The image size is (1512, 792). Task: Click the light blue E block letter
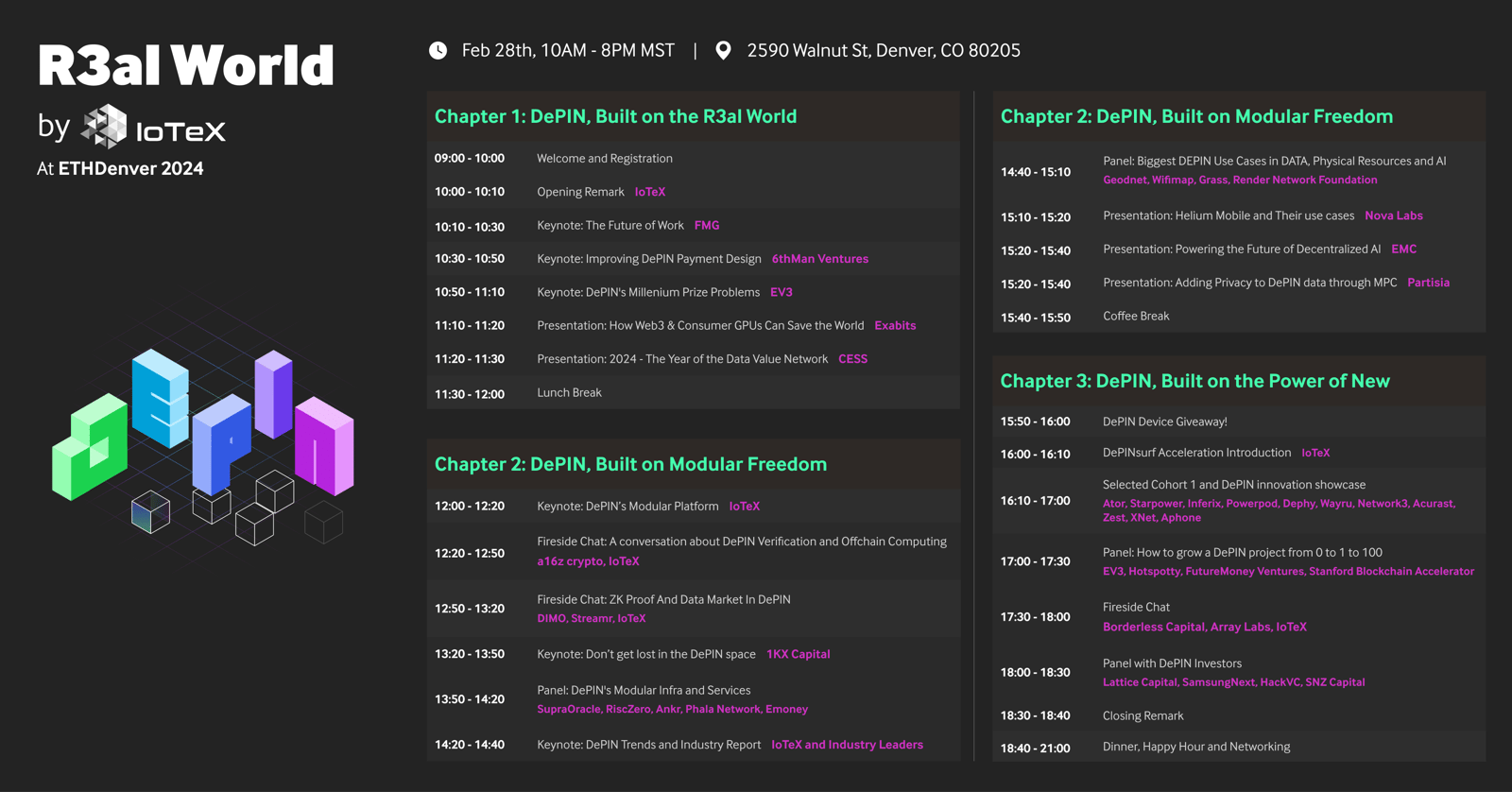coord(161,397)
